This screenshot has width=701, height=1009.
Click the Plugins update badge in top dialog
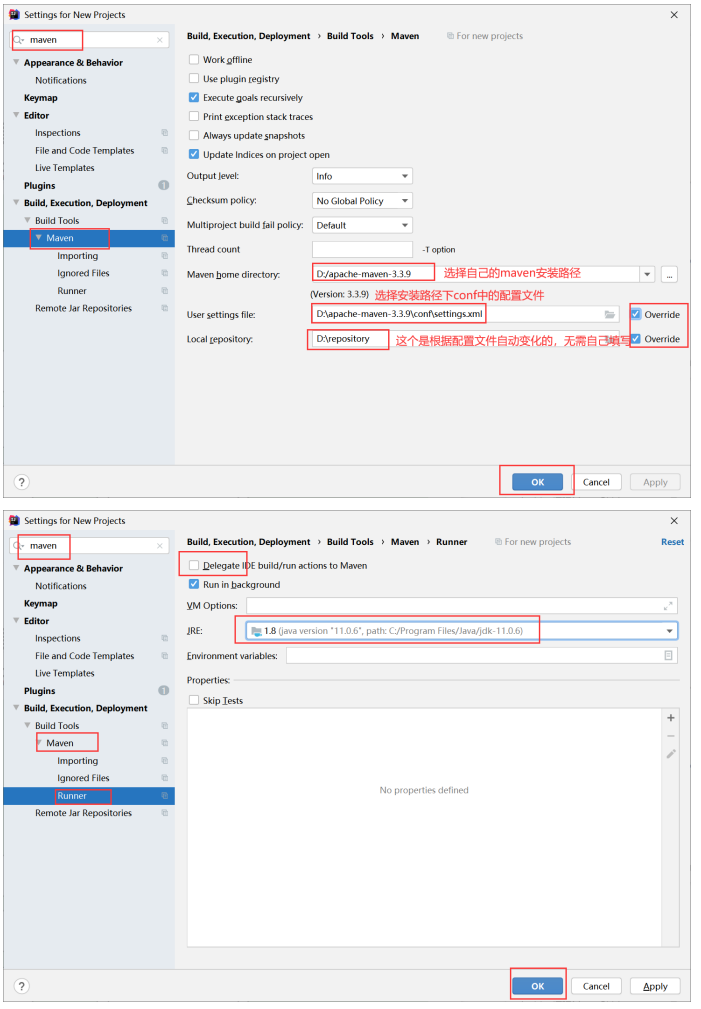164,185
